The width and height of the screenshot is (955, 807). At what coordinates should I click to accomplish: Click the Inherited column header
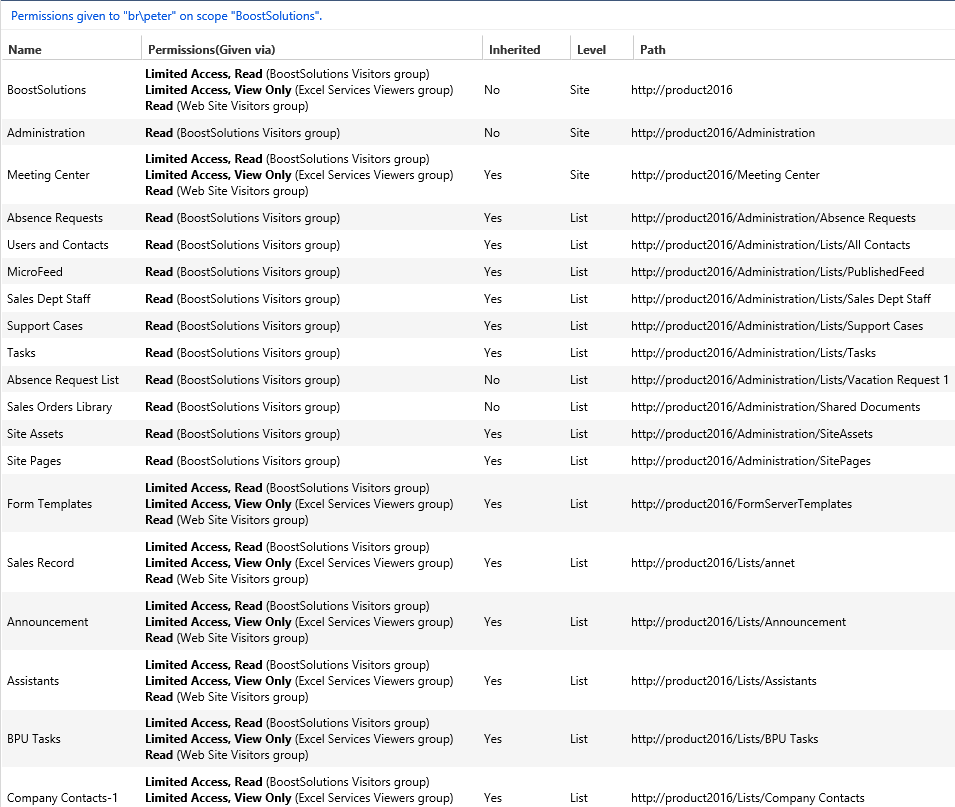tap(514, 50)
